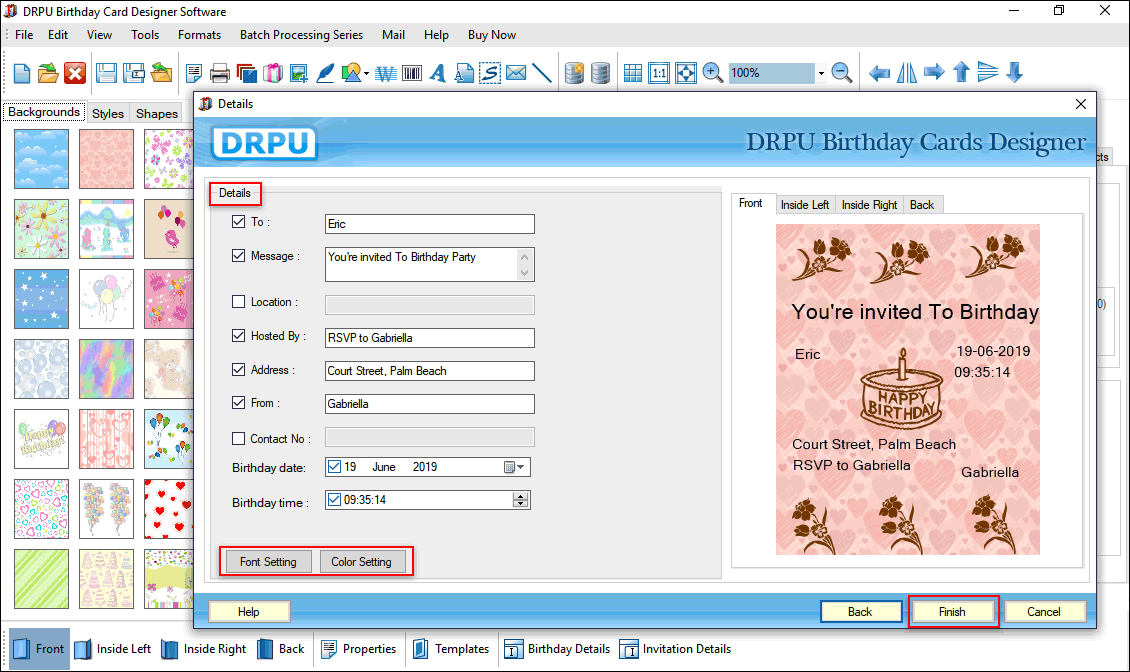Save the card with the floppy disk icon

click(107, 73)
